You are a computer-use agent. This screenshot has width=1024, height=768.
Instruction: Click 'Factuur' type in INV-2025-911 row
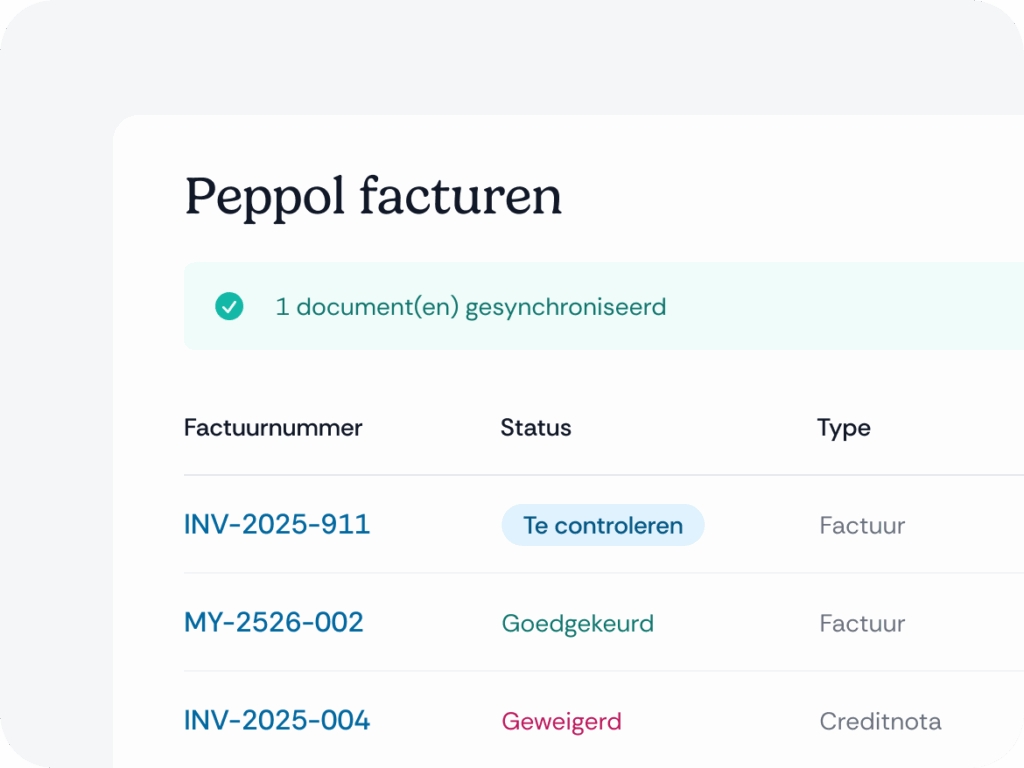[x=862, y=525]
